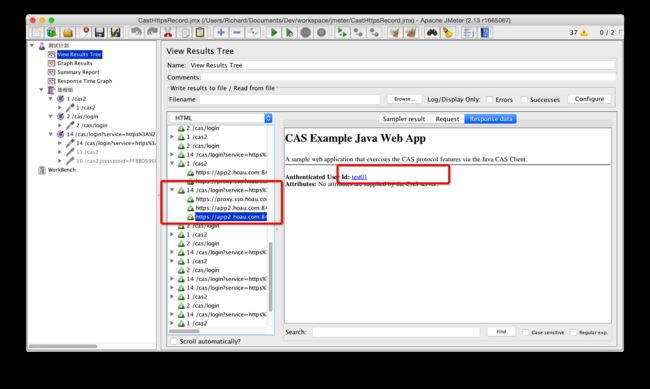Click the Browse... button
This screenshot has height=389, width=650.
(x=404, y=99)
